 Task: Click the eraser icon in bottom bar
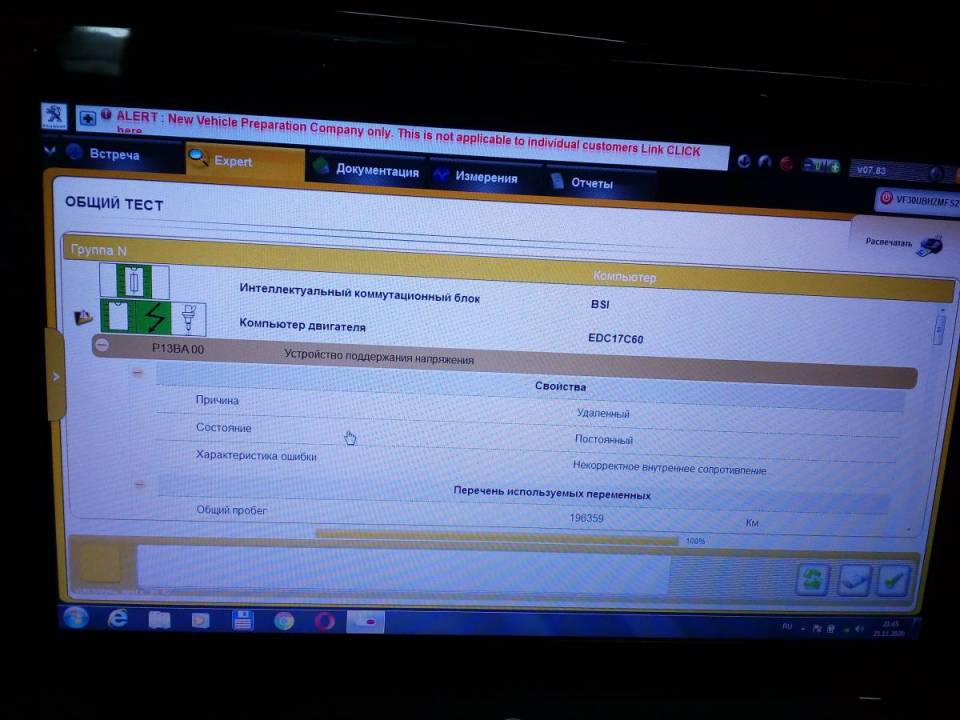point(853,580)
